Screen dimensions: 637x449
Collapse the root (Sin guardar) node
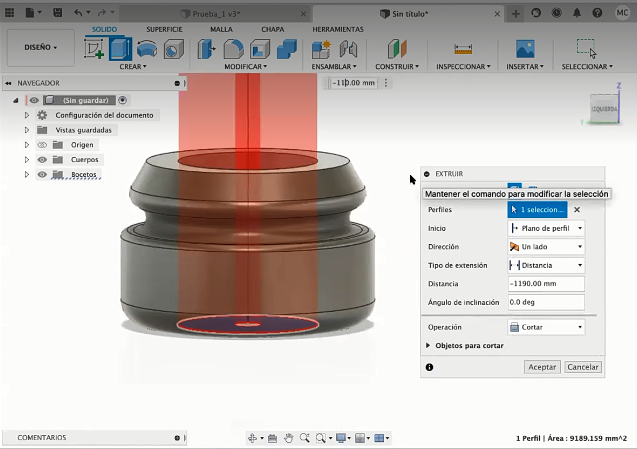[x=15, y=100]
